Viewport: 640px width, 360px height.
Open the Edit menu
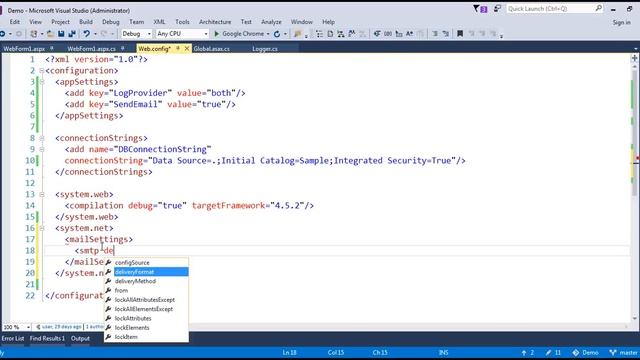[x=15, y=22]
